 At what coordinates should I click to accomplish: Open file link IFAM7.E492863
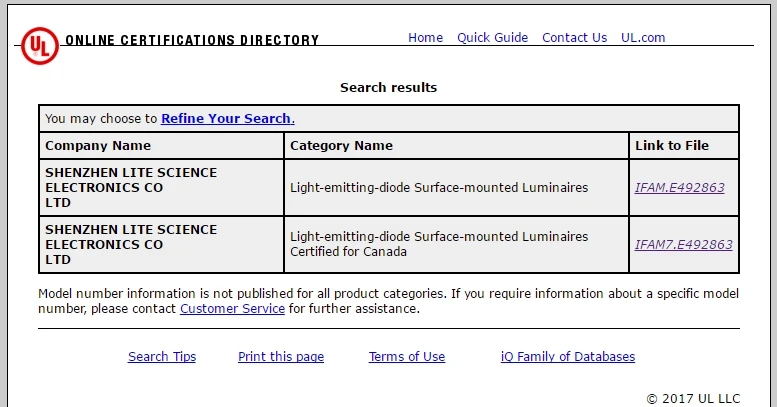coord(683,244)
